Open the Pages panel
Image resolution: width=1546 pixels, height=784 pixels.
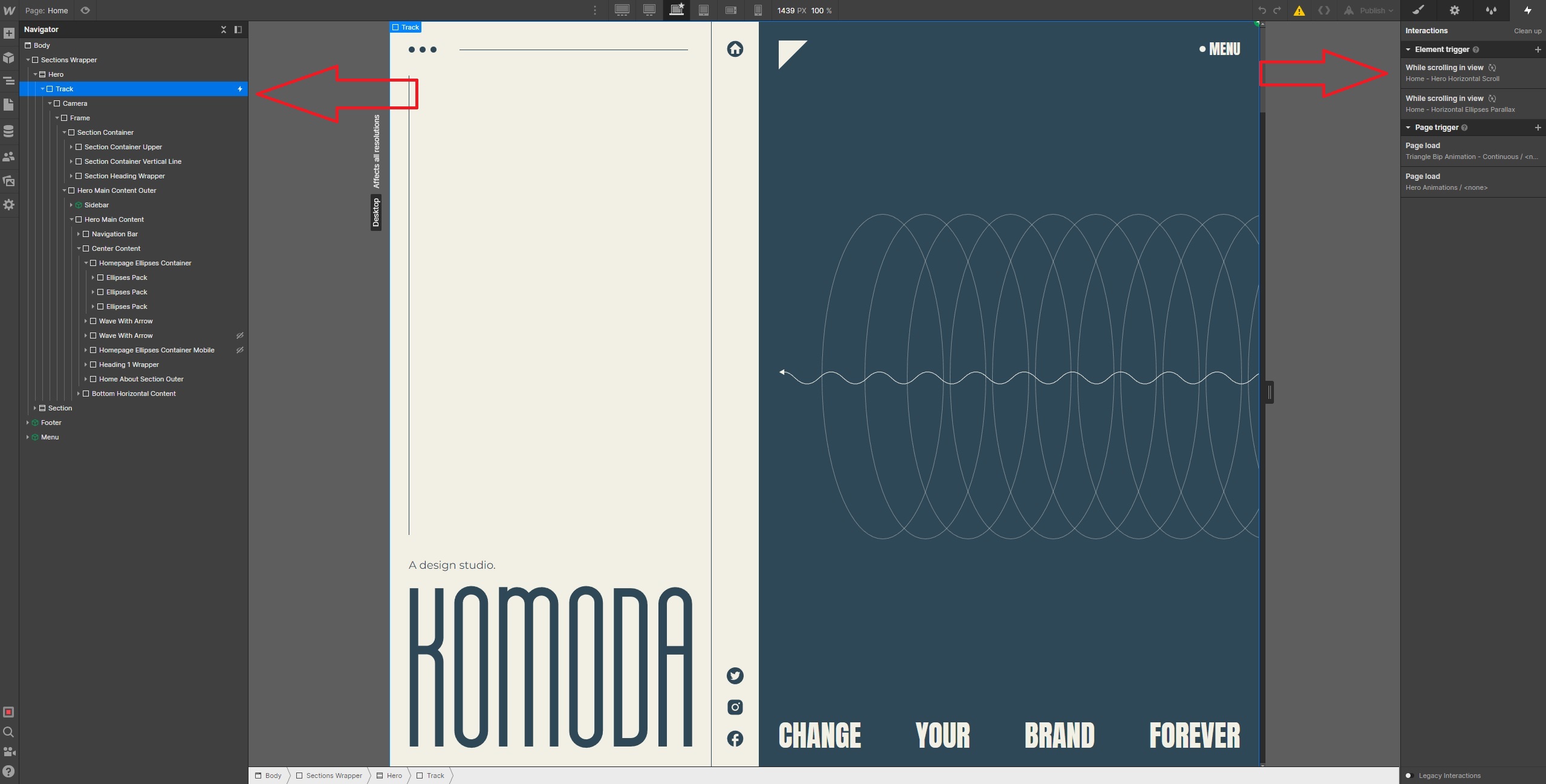pos(9,105)
